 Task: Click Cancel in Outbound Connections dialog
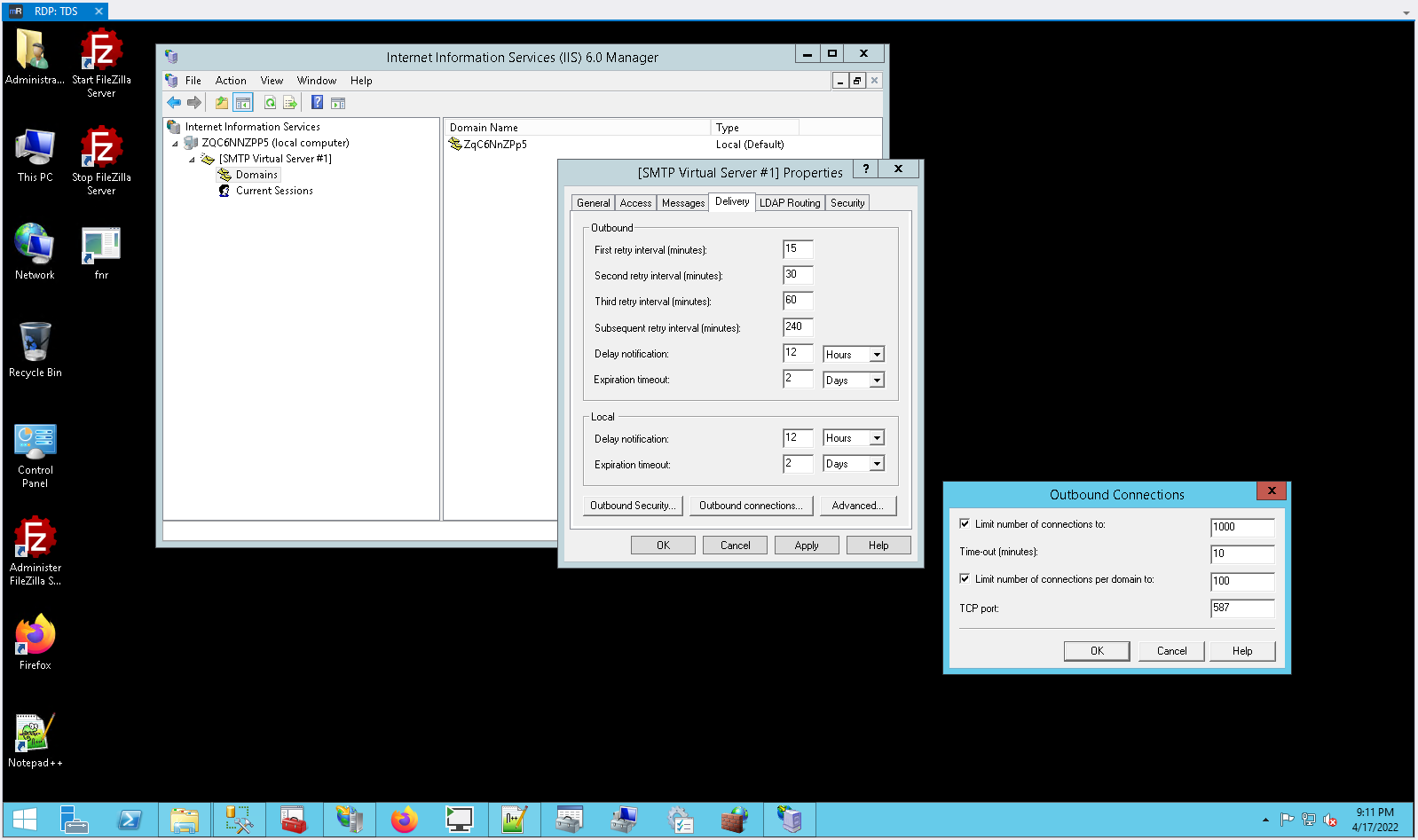click(1171, 651)
